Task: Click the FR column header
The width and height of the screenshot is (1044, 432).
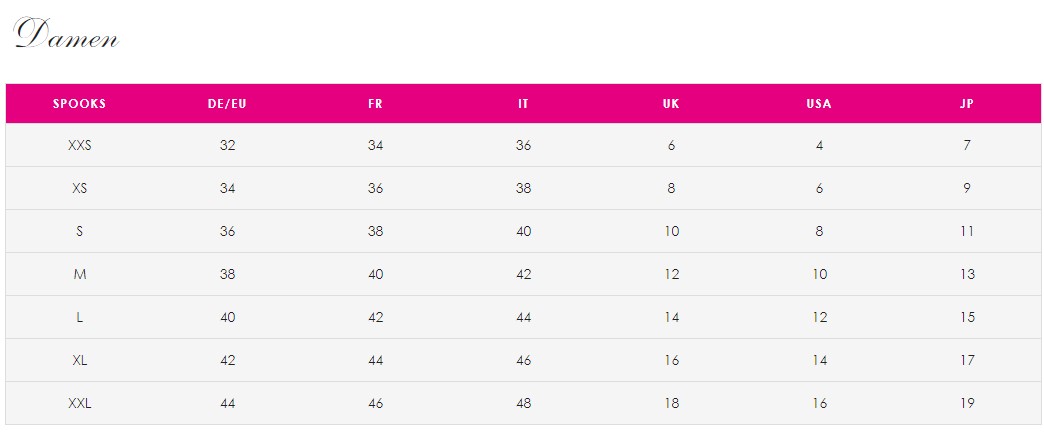Action: [x=375, y=104]
